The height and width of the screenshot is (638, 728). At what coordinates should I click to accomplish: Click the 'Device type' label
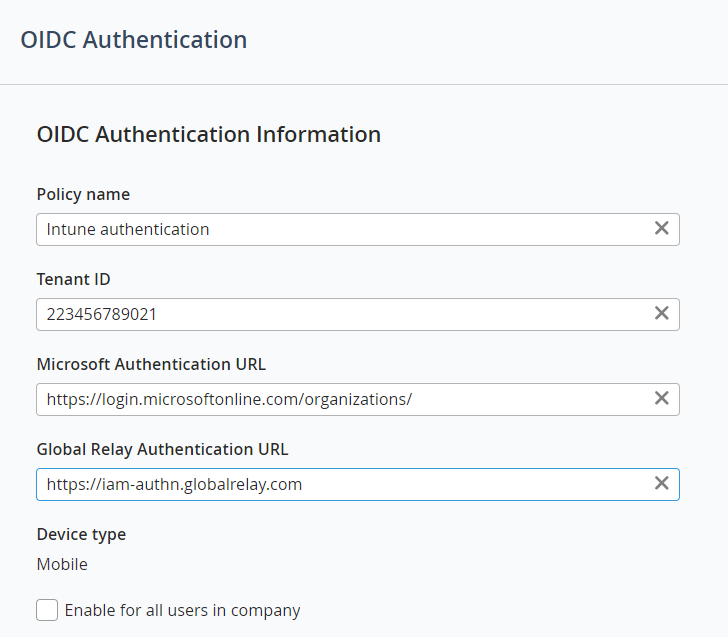coord(81,534)
